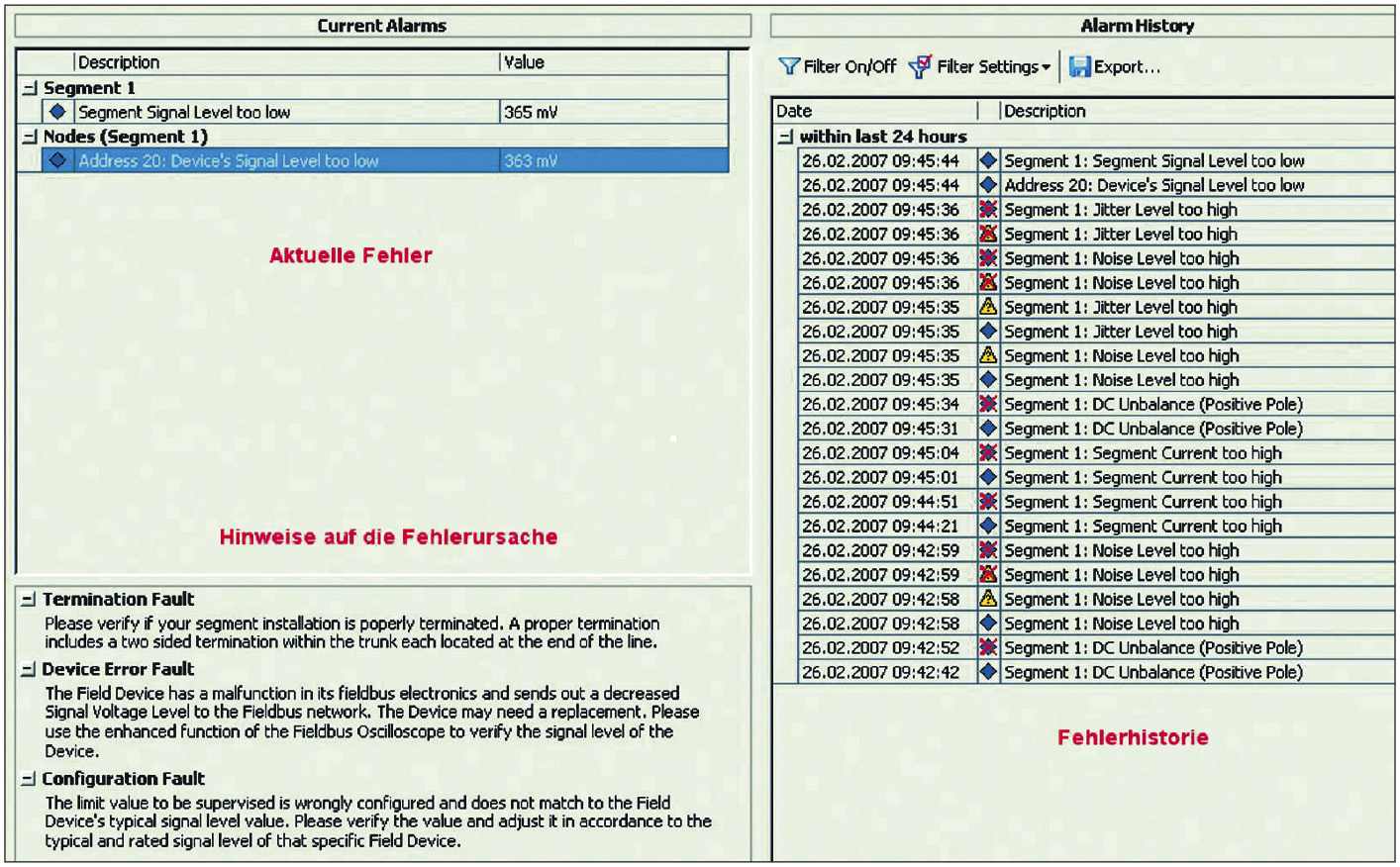Click yellow warning icon at 09:42:58 Noise Level entry
Screen dimensions: 1400x867
987,599
